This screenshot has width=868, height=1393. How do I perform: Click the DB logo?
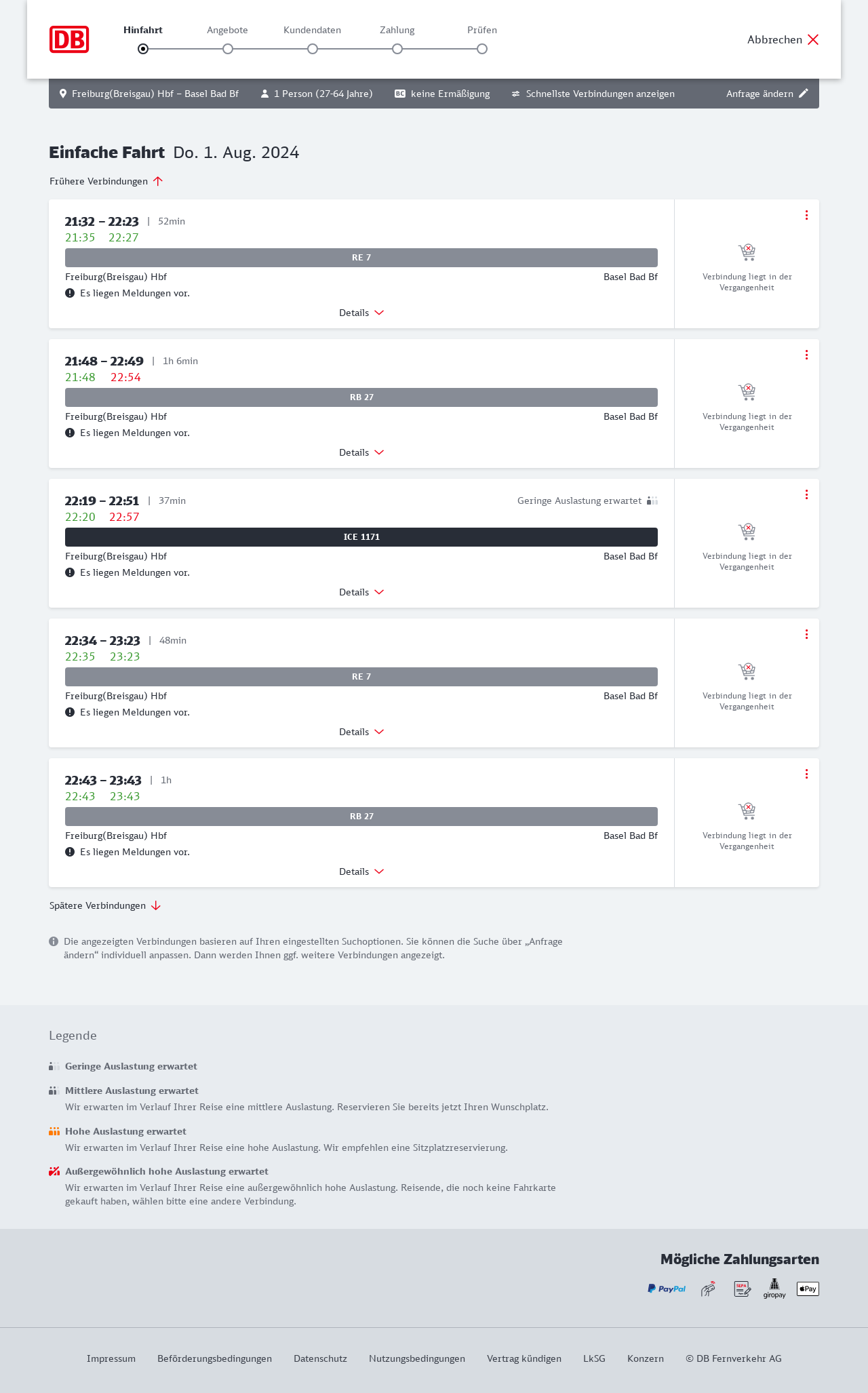(69, 39)
